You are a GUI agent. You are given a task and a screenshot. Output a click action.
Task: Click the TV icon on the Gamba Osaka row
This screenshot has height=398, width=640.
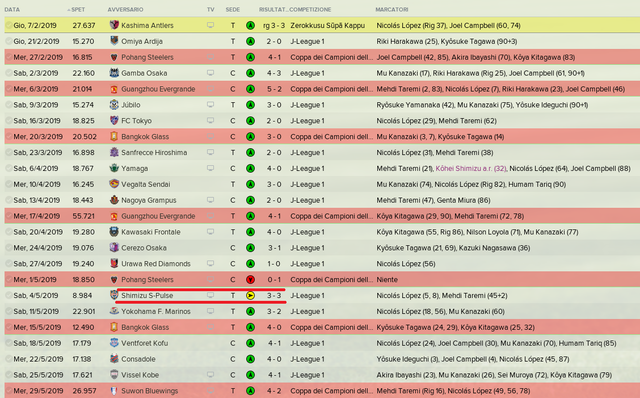[210, 73]
